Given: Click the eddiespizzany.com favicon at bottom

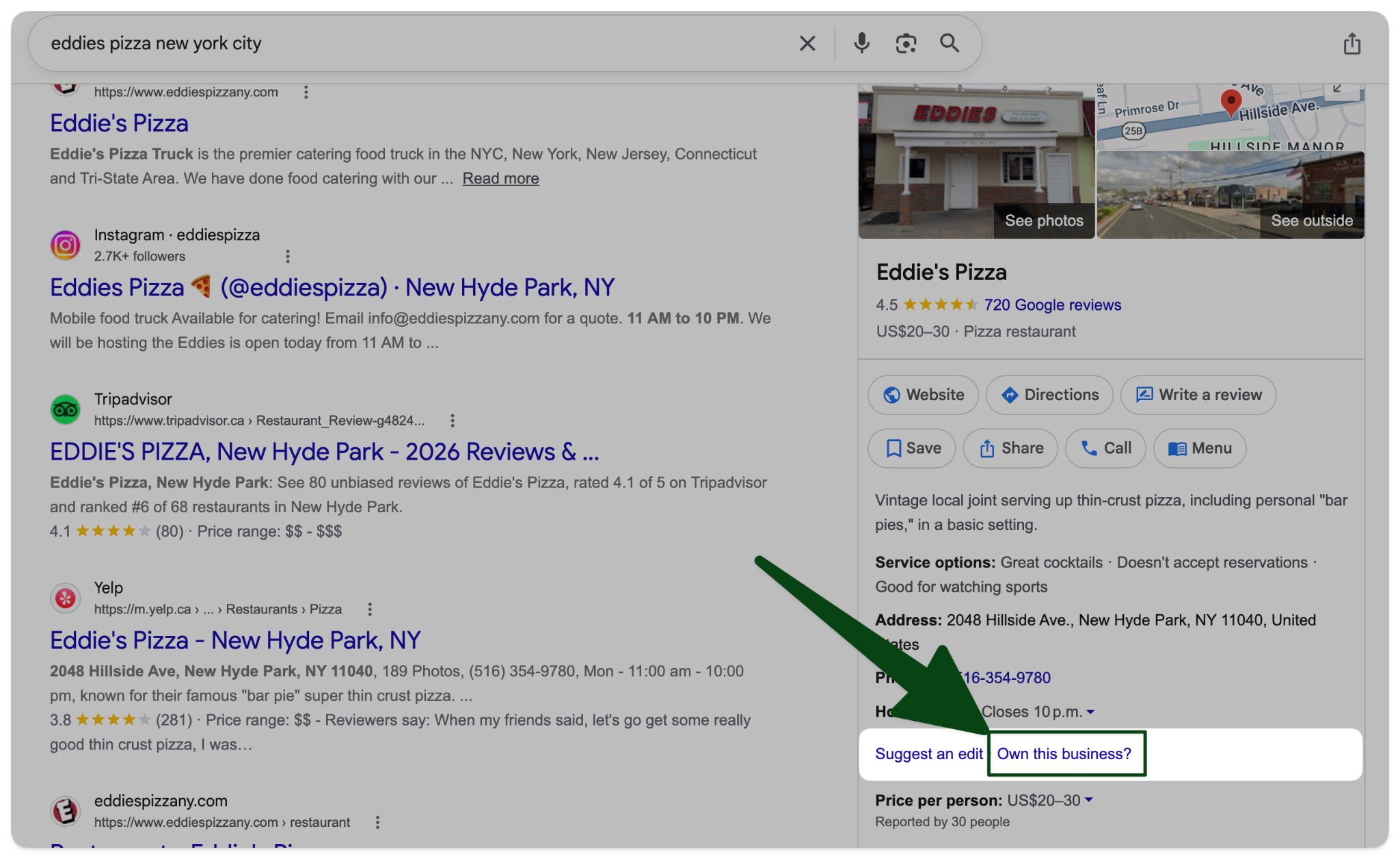Looking at the screenshot, I should pos(66,811).
